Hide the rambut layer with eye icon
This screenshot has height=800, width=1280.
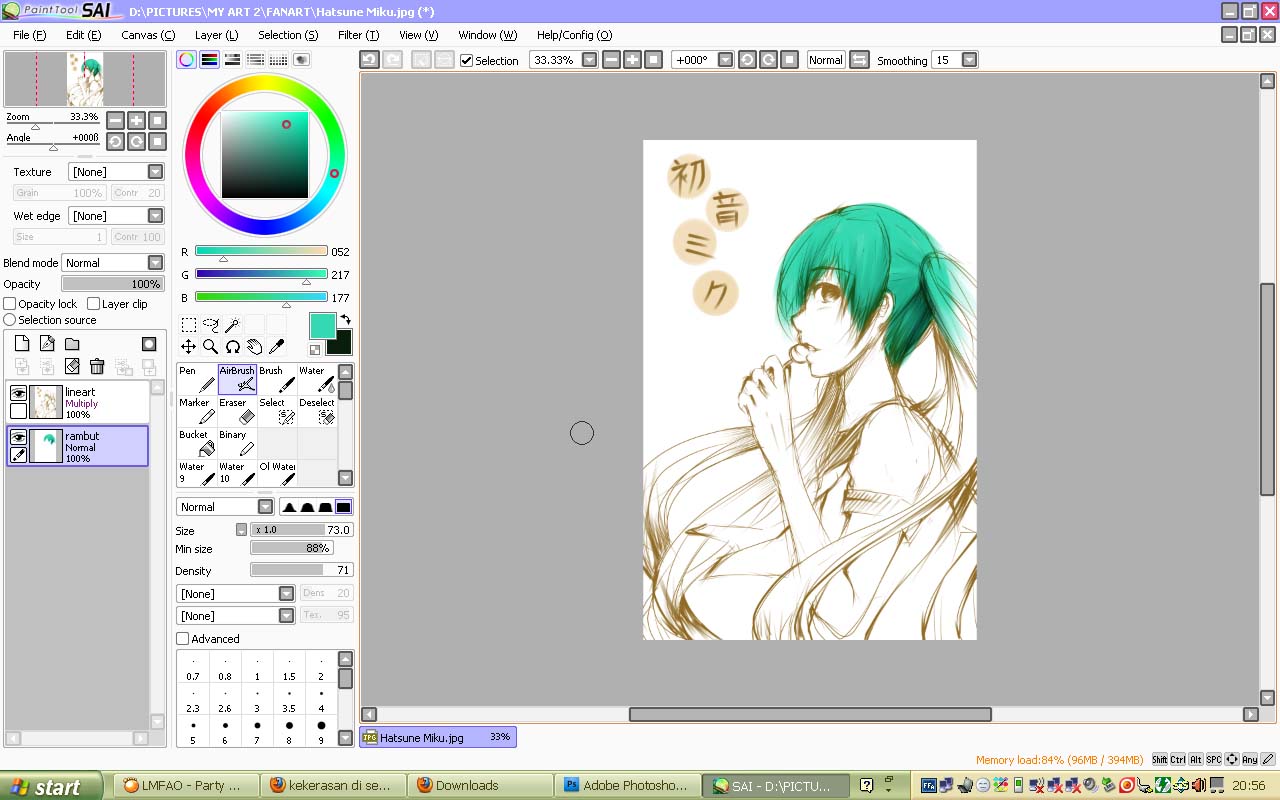(18, 437)
